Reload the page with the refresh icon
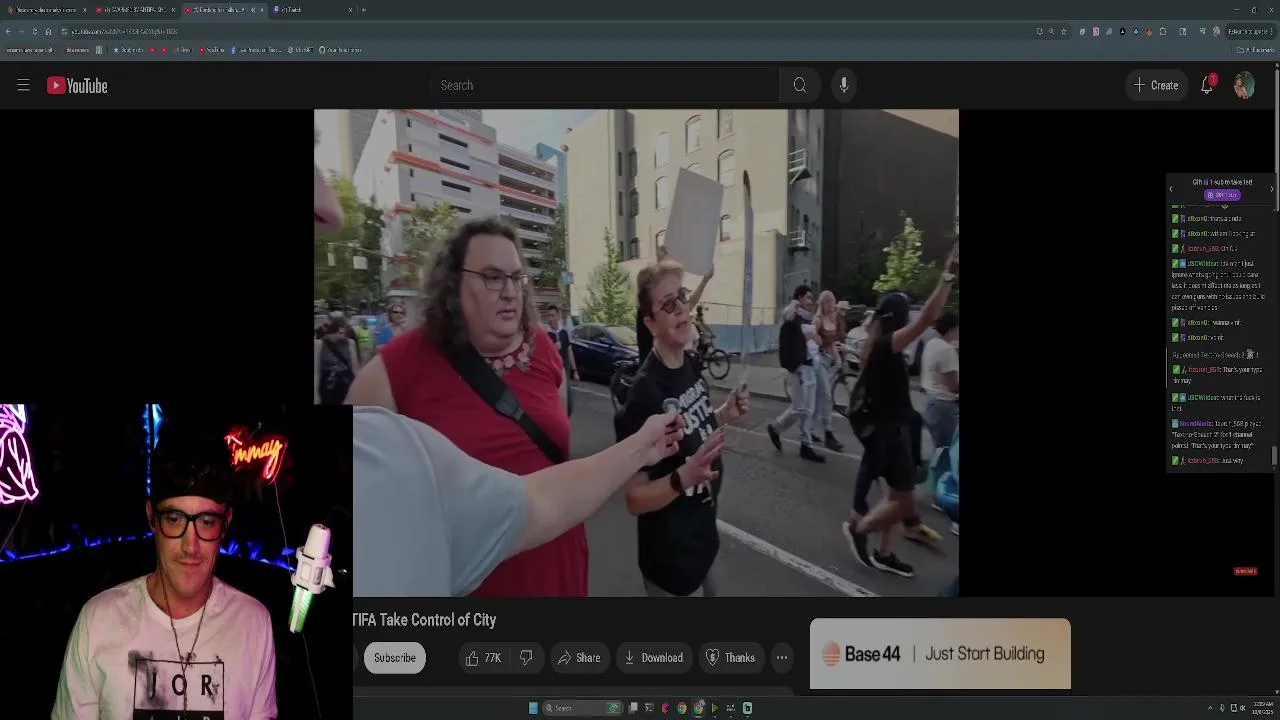The width and height of the screenshot is (1280, 720). (x=35, y=31)
